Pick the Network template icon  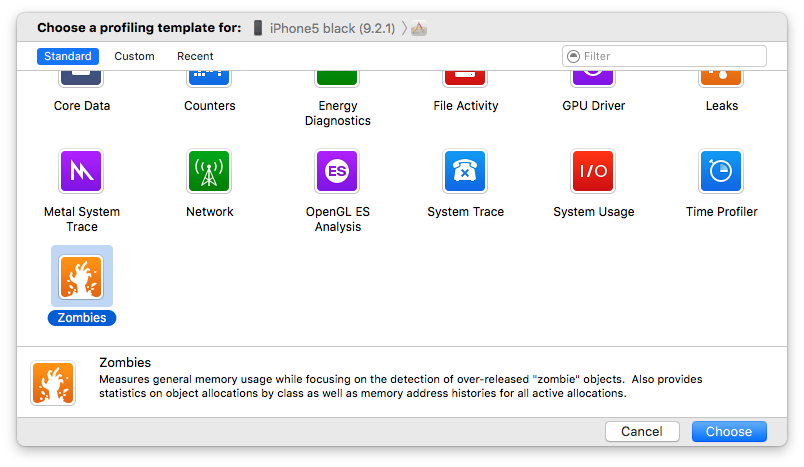pos(209,171)
